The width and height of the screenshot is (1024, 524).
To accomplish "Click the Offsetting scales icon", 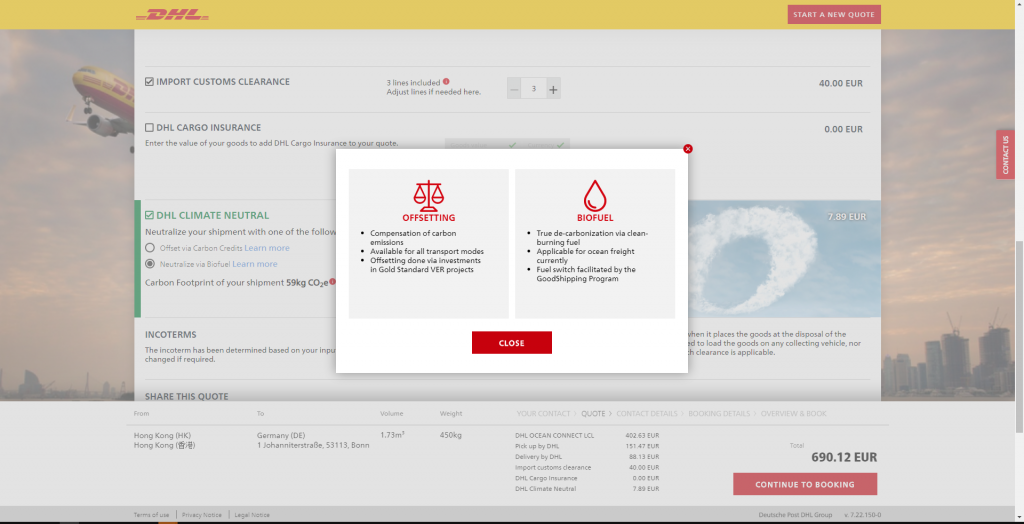I will pos(428,195).
